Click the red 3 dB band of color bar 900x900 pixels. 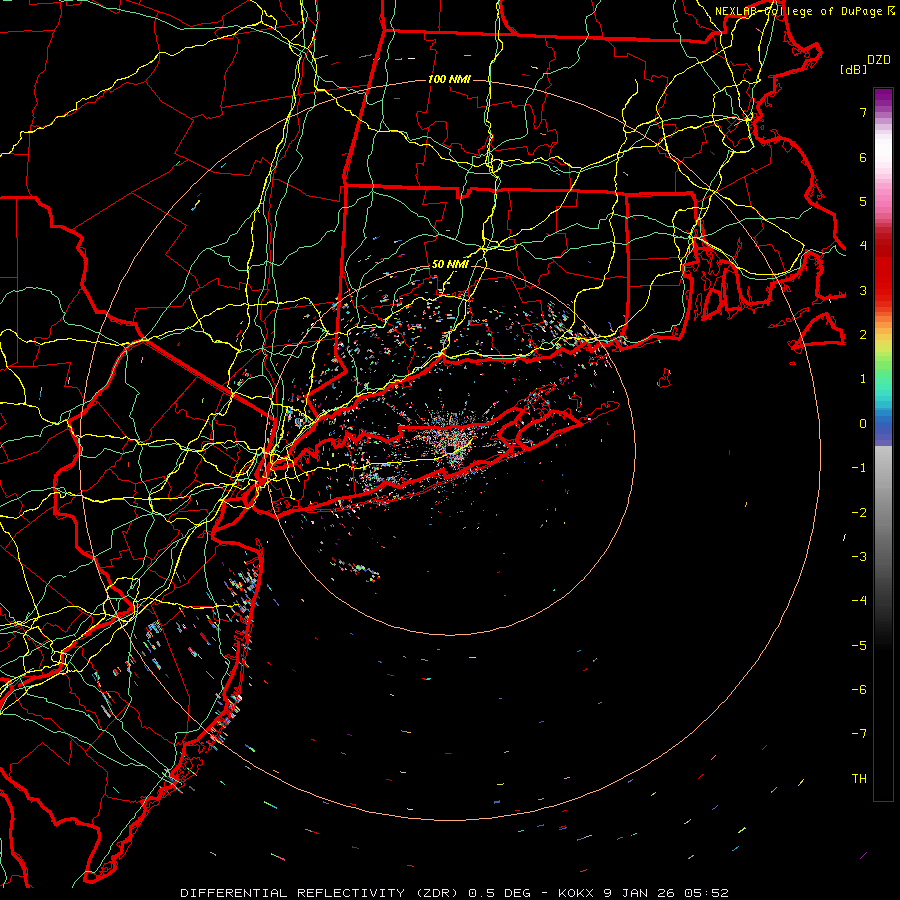point(883,281)
